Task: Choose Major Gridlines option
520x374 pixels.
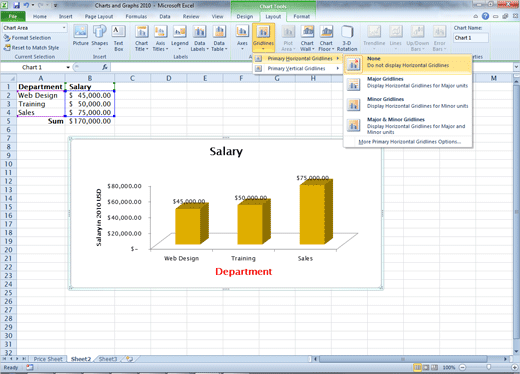Action: [408, 84]
